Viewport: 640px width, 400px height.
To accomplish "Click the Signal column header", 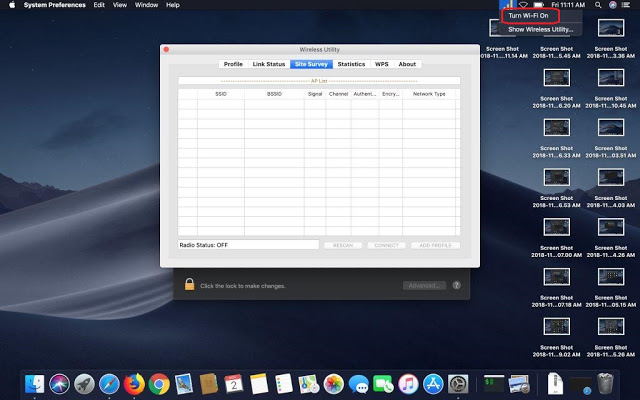I will [x=315, y=93].
